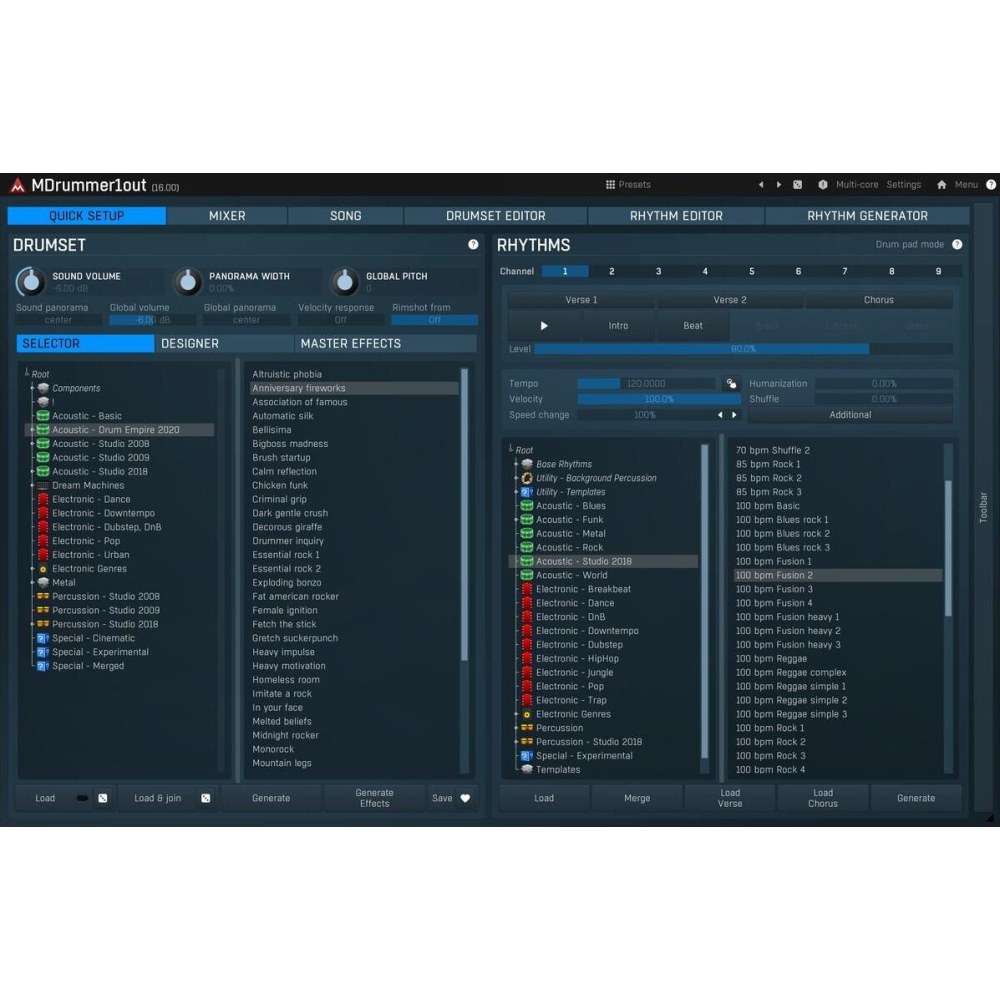Click the heart icon on Save button

coord(465,798)
